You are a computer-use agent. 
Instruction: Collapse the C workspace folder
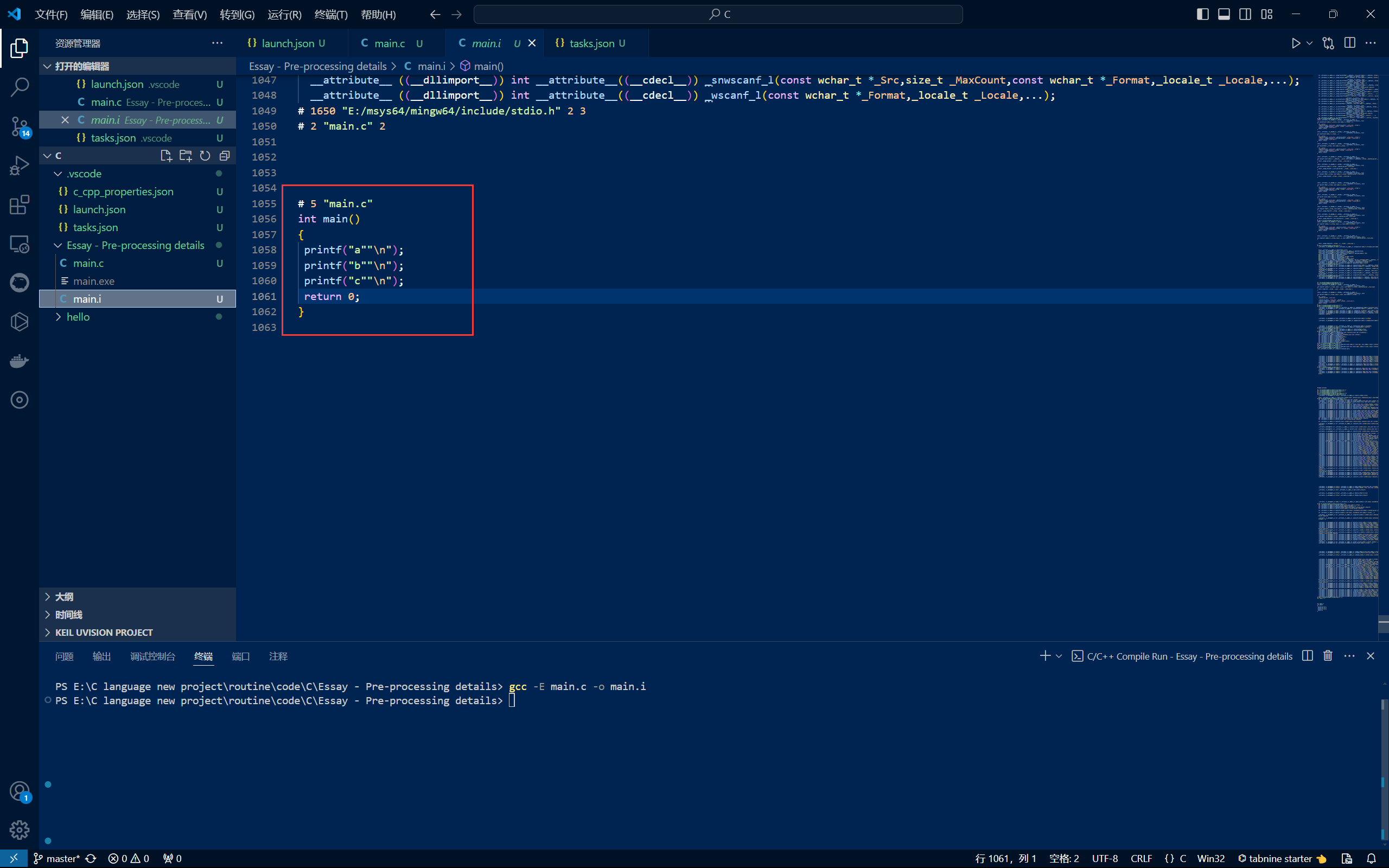click(x=48, y=156)
